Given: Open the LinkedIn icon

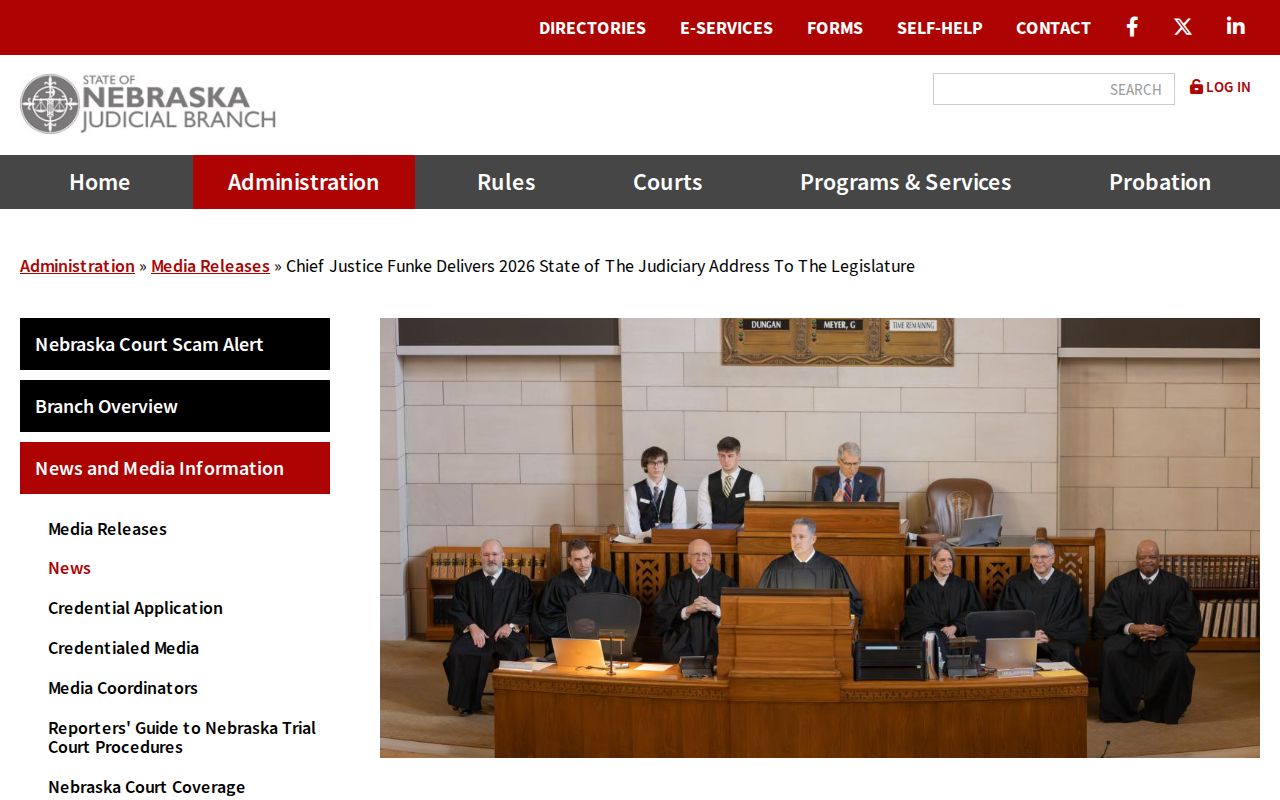Looking at the screenshot, I should pos(1236,27).
